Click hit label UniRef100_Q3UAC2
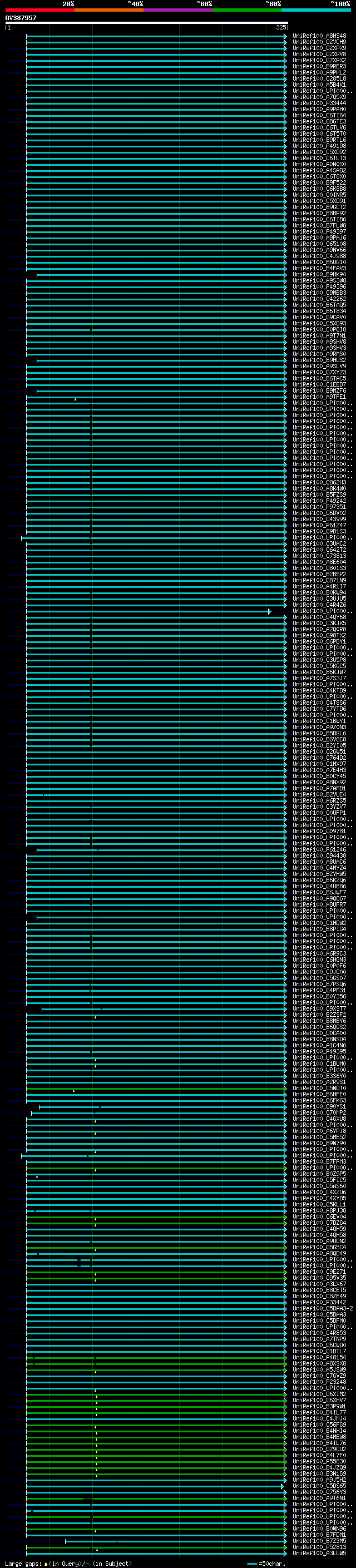The height and width of the screenshot is (1568, 356). (x=319, y=543)
